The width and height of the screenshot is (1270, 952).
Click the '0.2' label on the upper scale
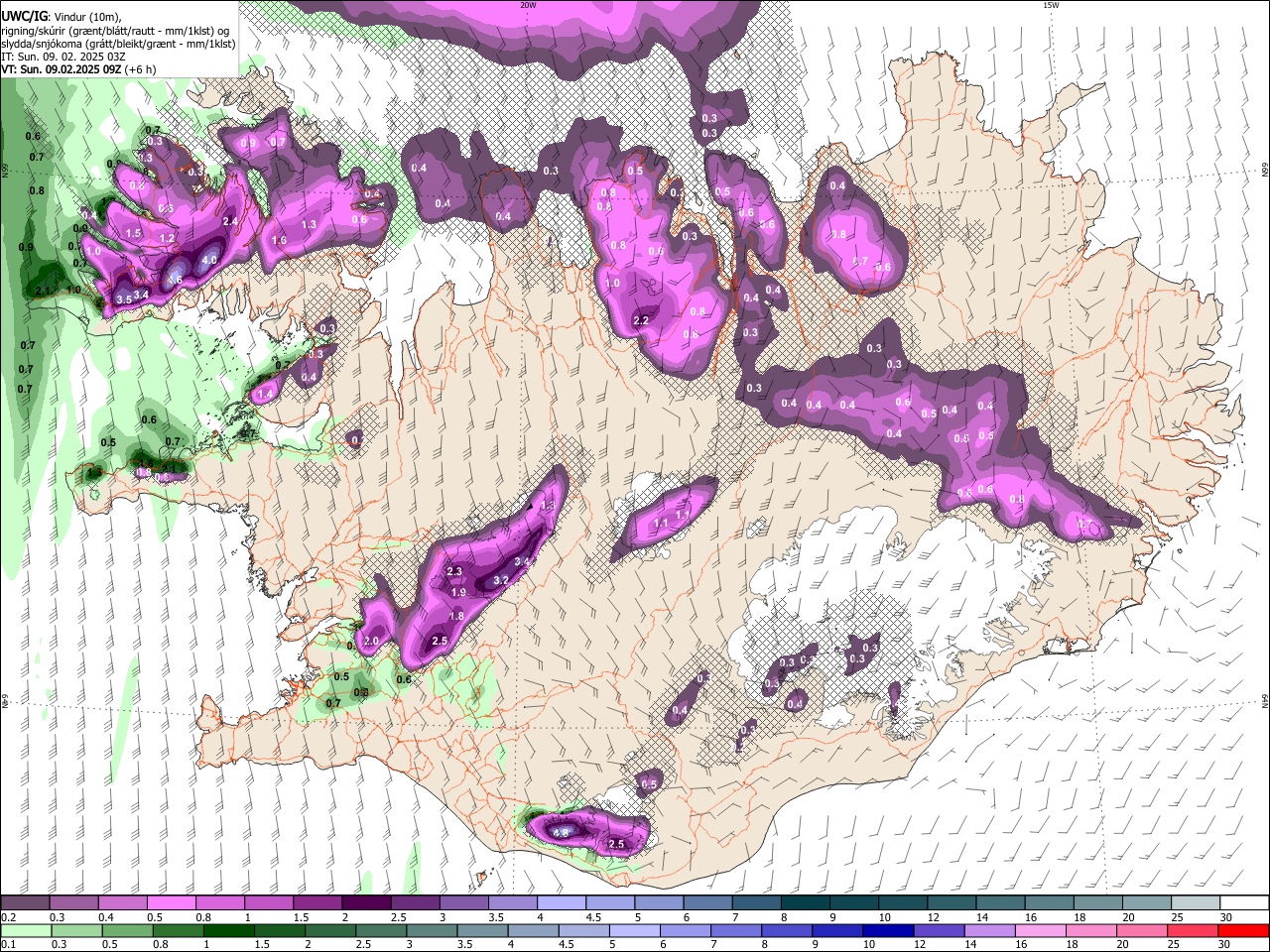[x=8, y=917]
